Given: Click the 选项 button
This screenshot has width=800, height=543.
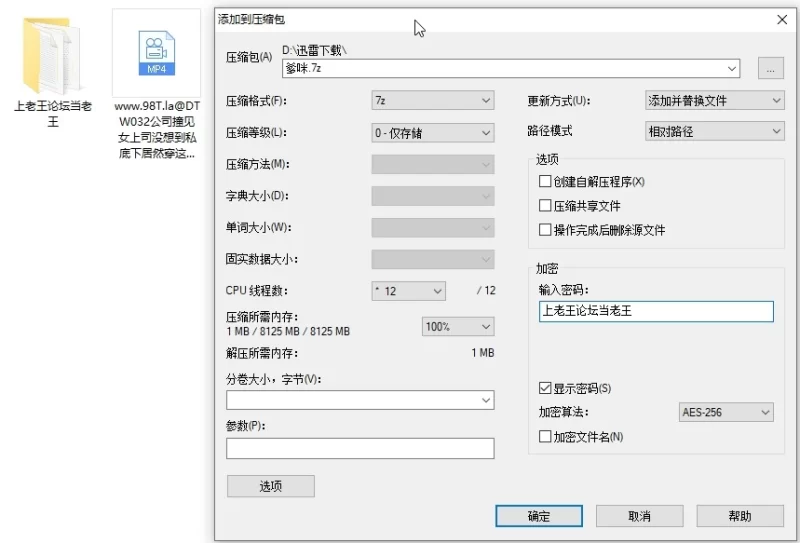Looking at the screenshot, I should click(x=271, y=486).
